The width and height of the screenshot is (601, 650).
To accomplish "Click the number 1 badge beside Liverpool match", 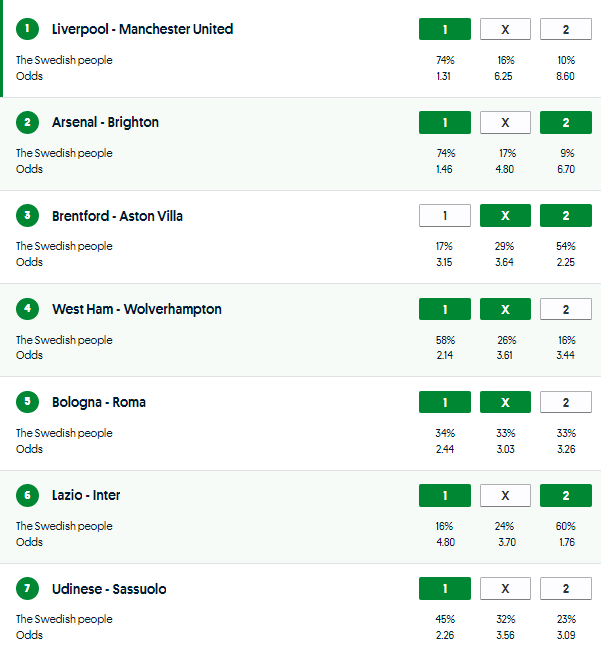I will (27, 29).
